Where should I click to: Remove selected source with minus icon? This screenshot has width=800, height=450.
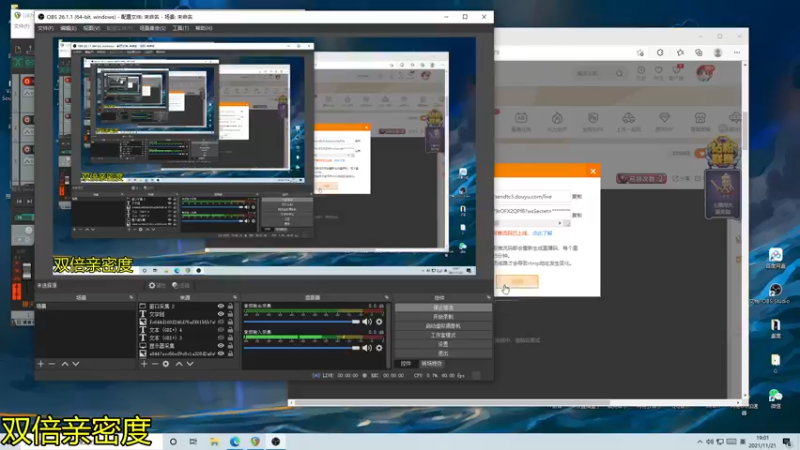[155, 364]
